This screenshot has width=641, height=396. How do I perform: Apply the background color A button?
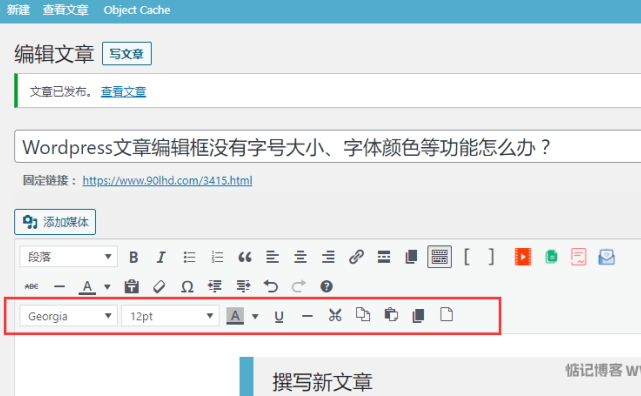click(x=235, y=316)
